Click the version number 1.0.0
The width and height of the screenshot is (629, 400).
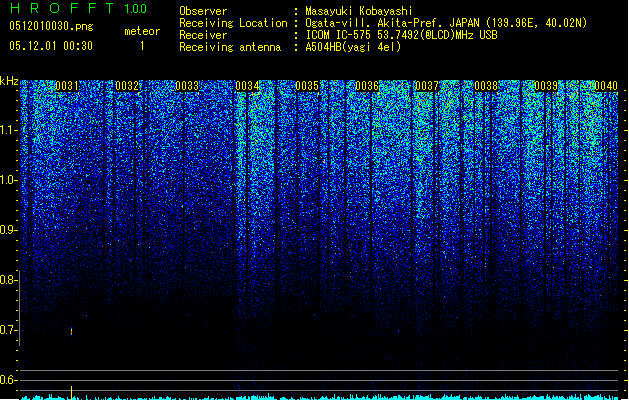[x=135, y=9]
